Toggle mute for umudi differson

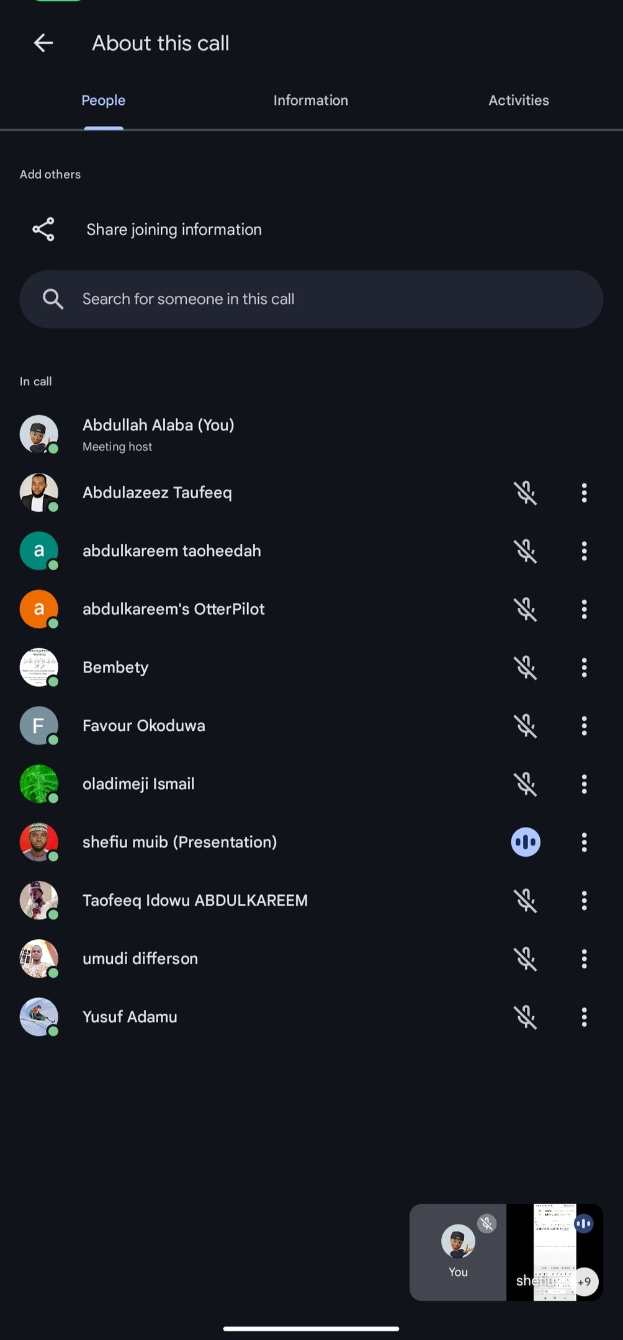pos(526,958)
